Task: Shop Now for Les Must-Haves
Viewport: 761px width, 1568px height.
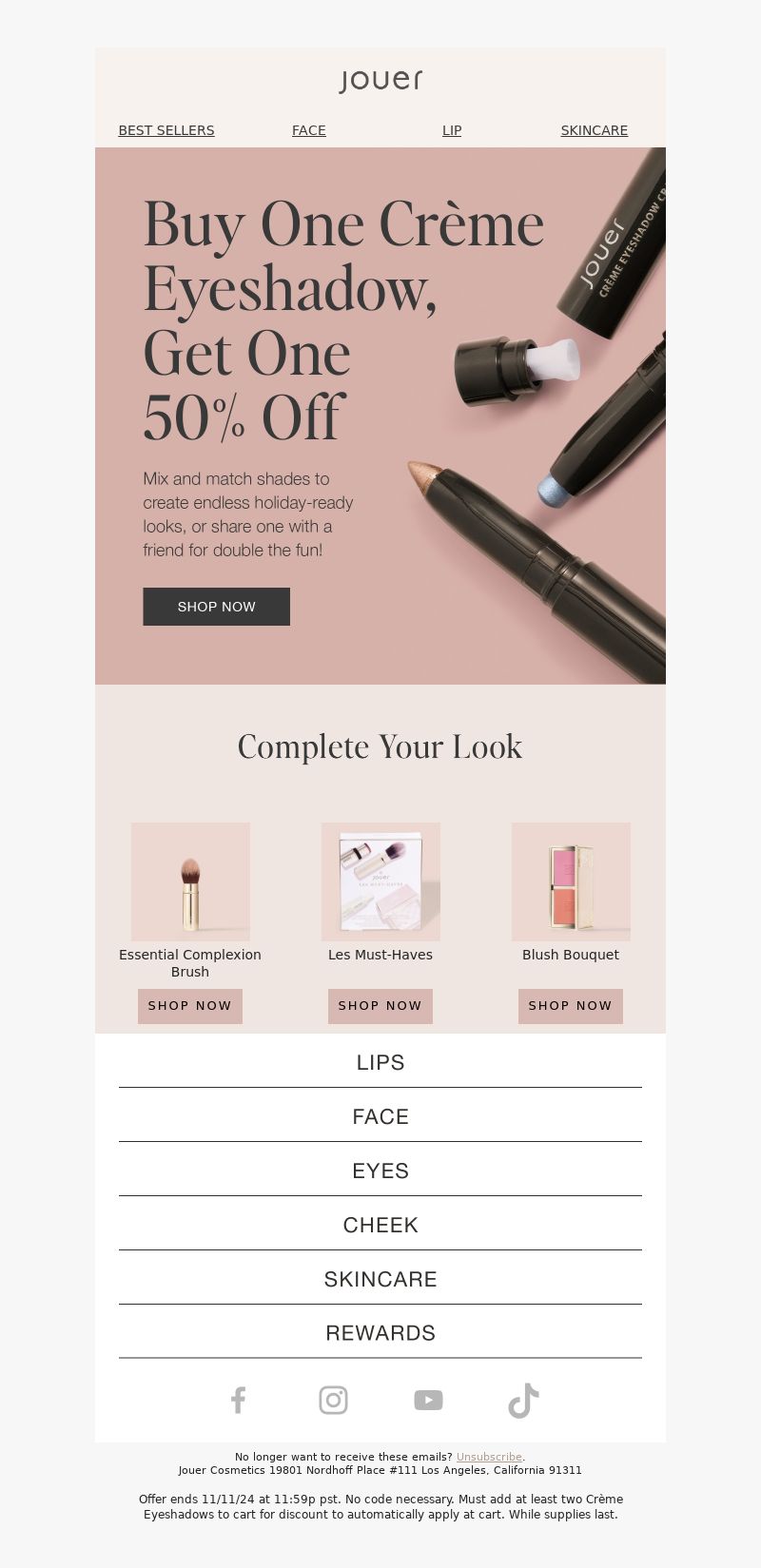Action: coord(380,1006)
